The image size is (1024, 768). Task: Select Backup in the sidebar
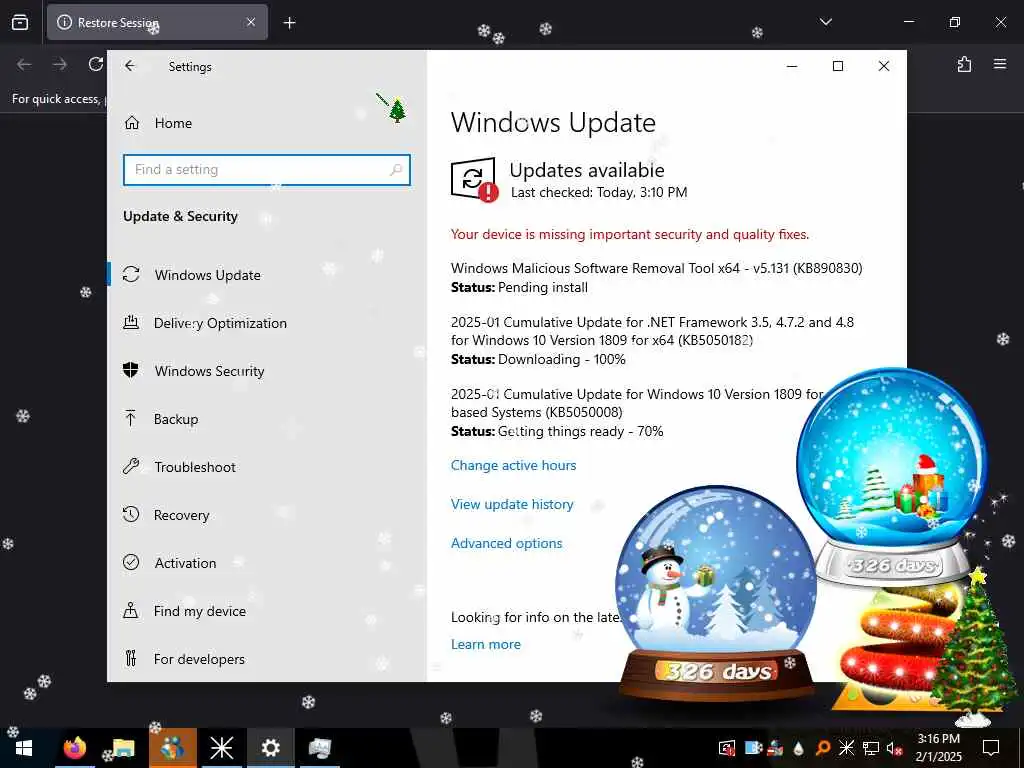tap(176, 419)
